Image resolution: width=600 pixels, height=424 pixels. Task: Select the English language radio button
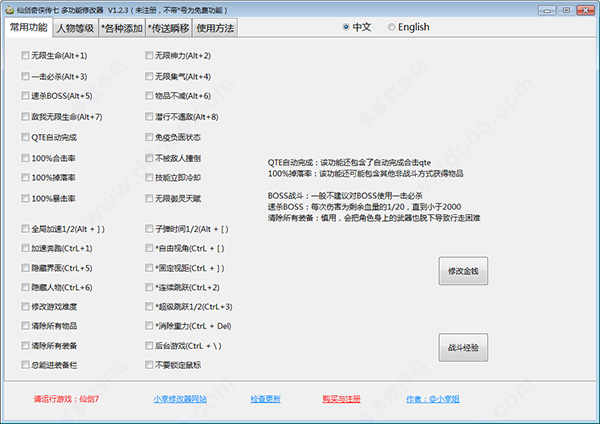tap(391, 27)
